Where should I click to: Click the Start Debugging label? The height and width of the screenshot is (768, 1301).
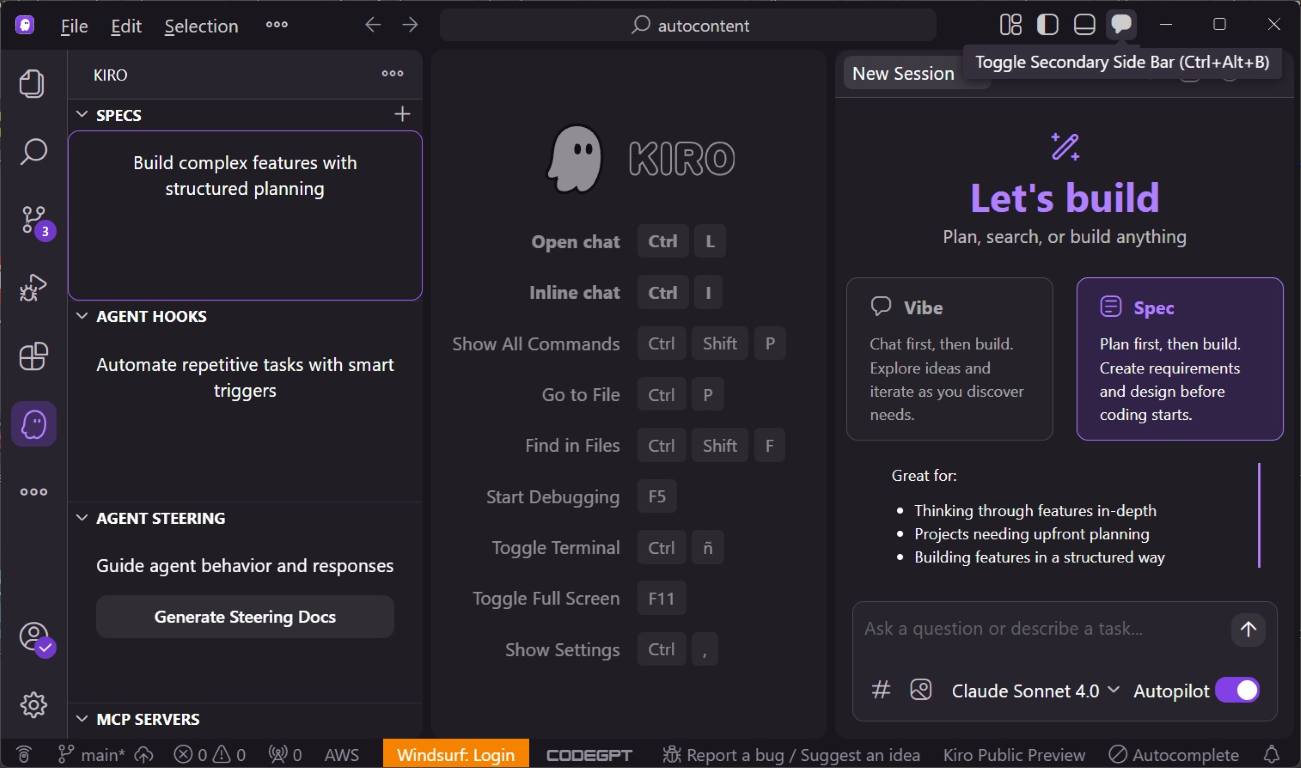point(553,497)
